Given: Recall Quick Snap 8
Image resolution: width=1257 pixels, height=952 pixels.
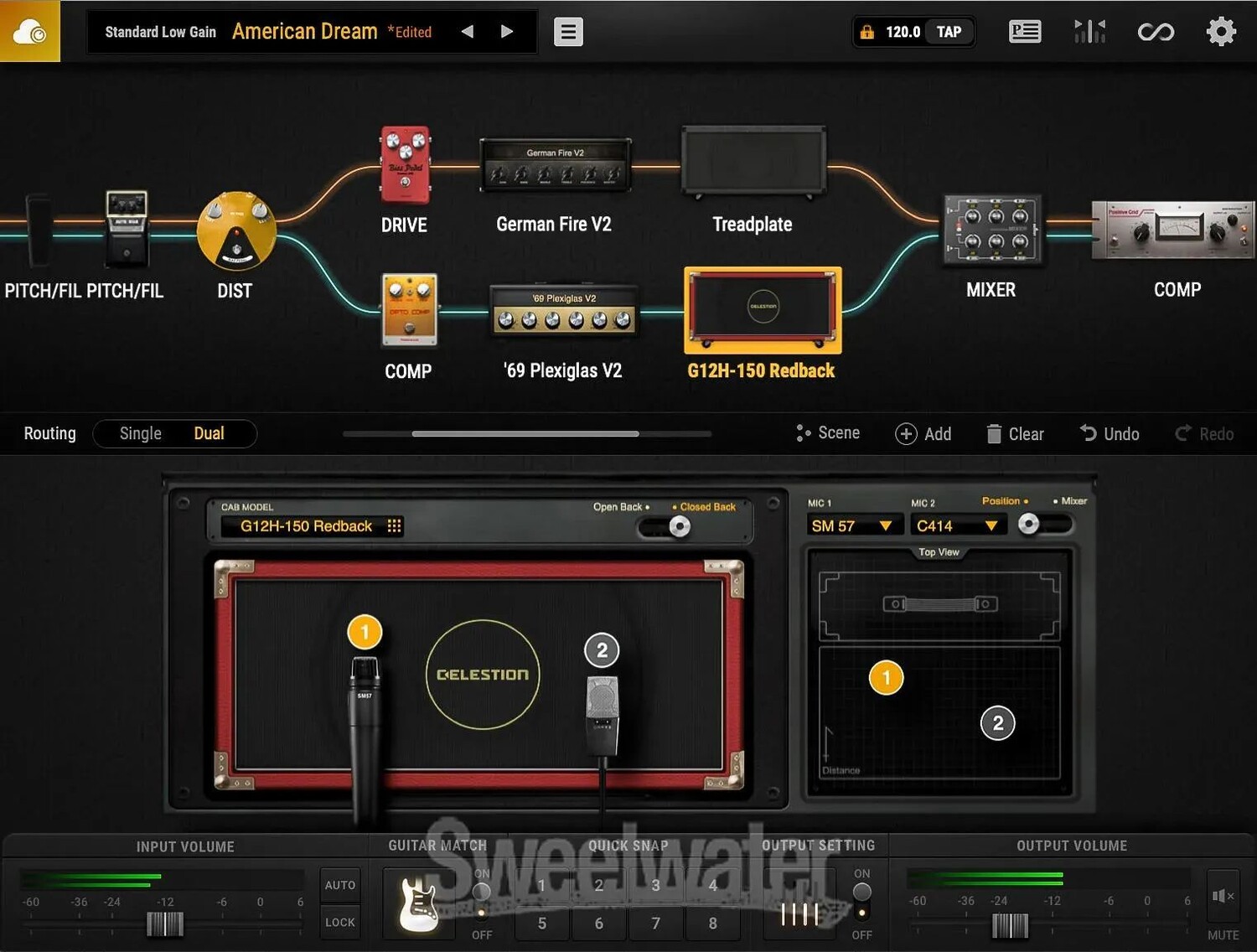Looking at the screenshot, I should (x=712, y=923).
